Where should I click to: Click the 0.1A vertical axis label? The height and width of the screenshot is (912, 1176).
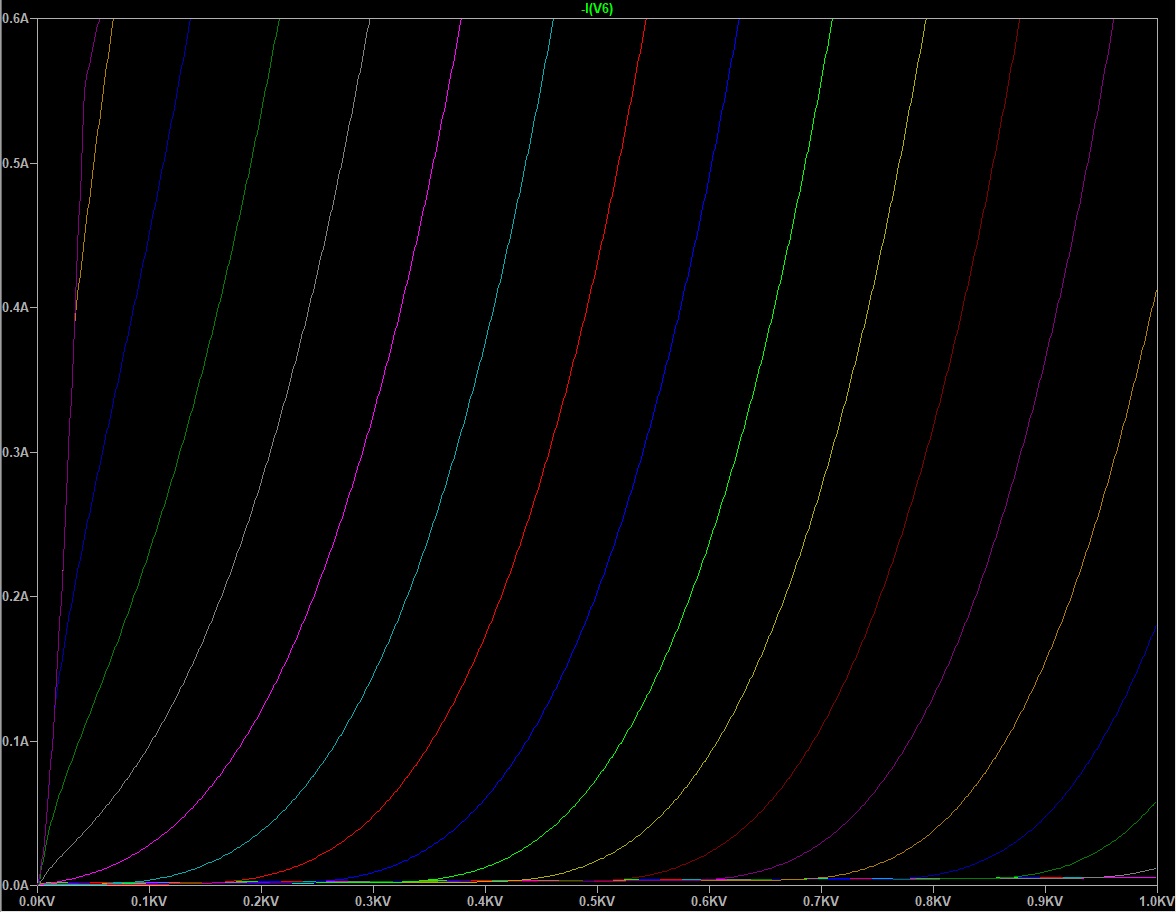tap(16, 741)
